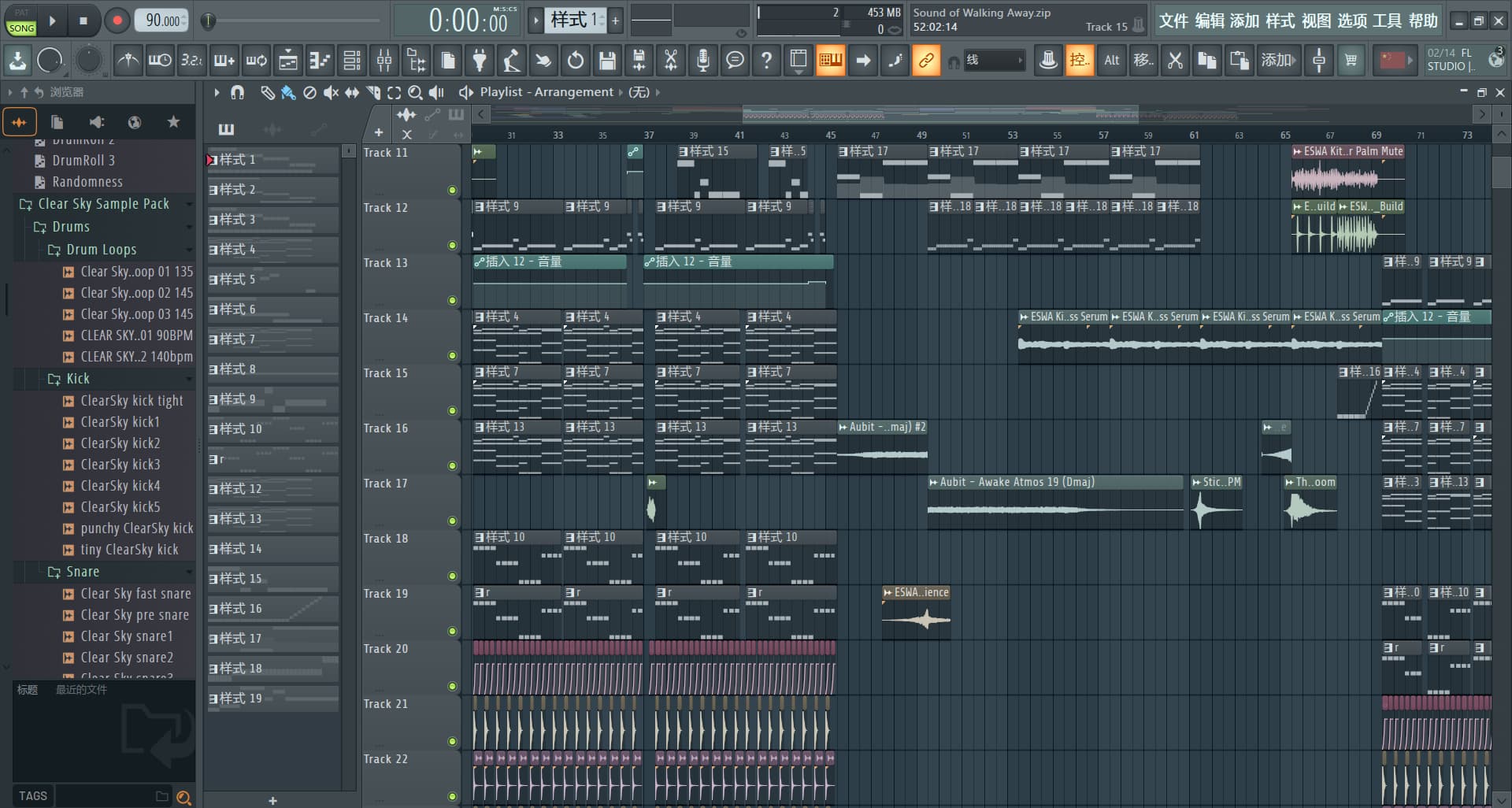The image size is (1512, 808).
Task: Click the save project disk icon
Action: click(607, 60)
